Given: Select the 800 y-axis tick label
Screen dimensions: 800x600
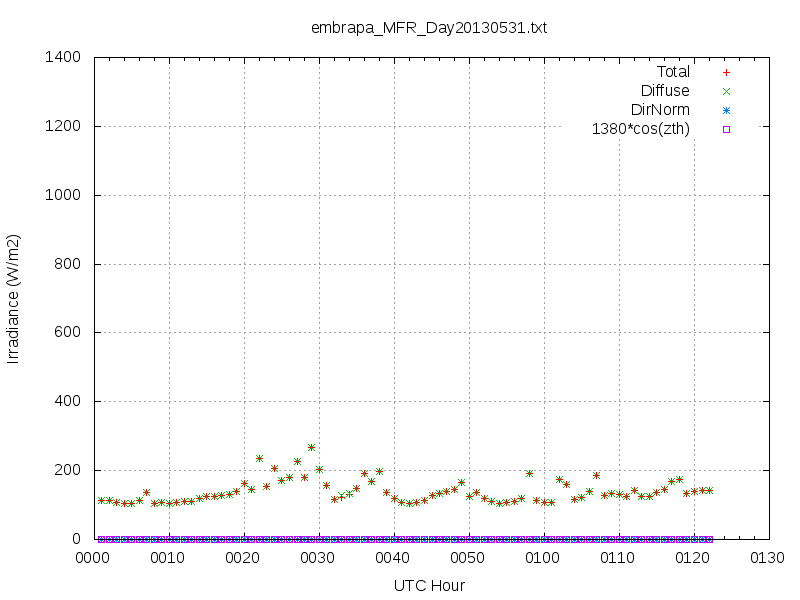Looking at the screenshot, I should (67, 264).
